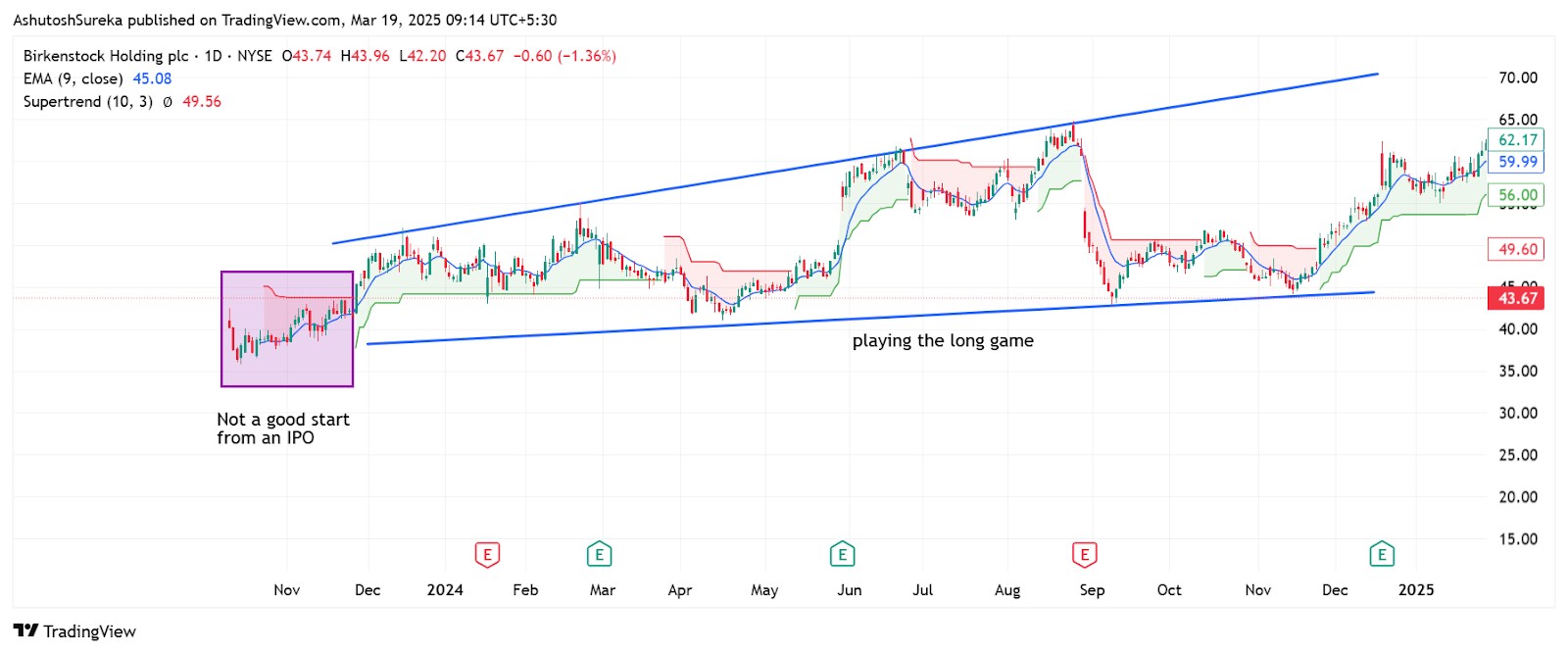Viewport: 1568px width, 654px height.
Task: Click the Oct time axis label
Action: click(1169, 590)
